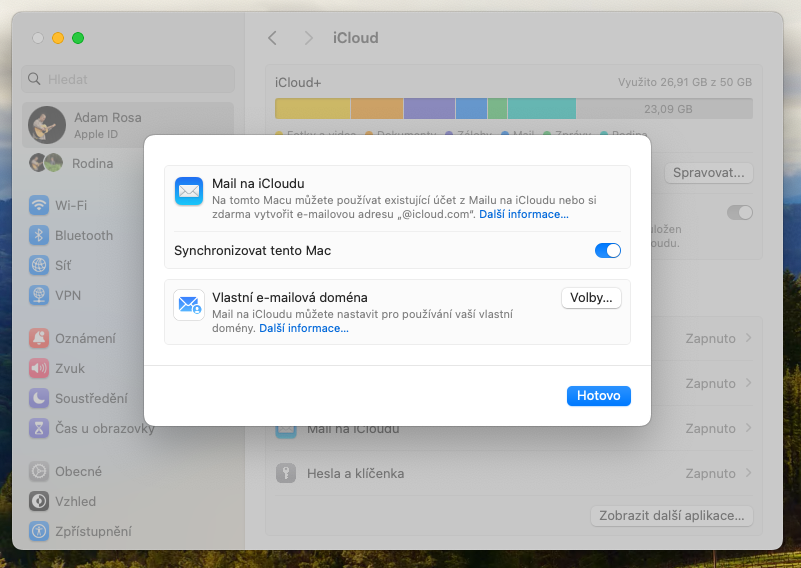Click the Bluetooth sidebar icon

[39, 235]
